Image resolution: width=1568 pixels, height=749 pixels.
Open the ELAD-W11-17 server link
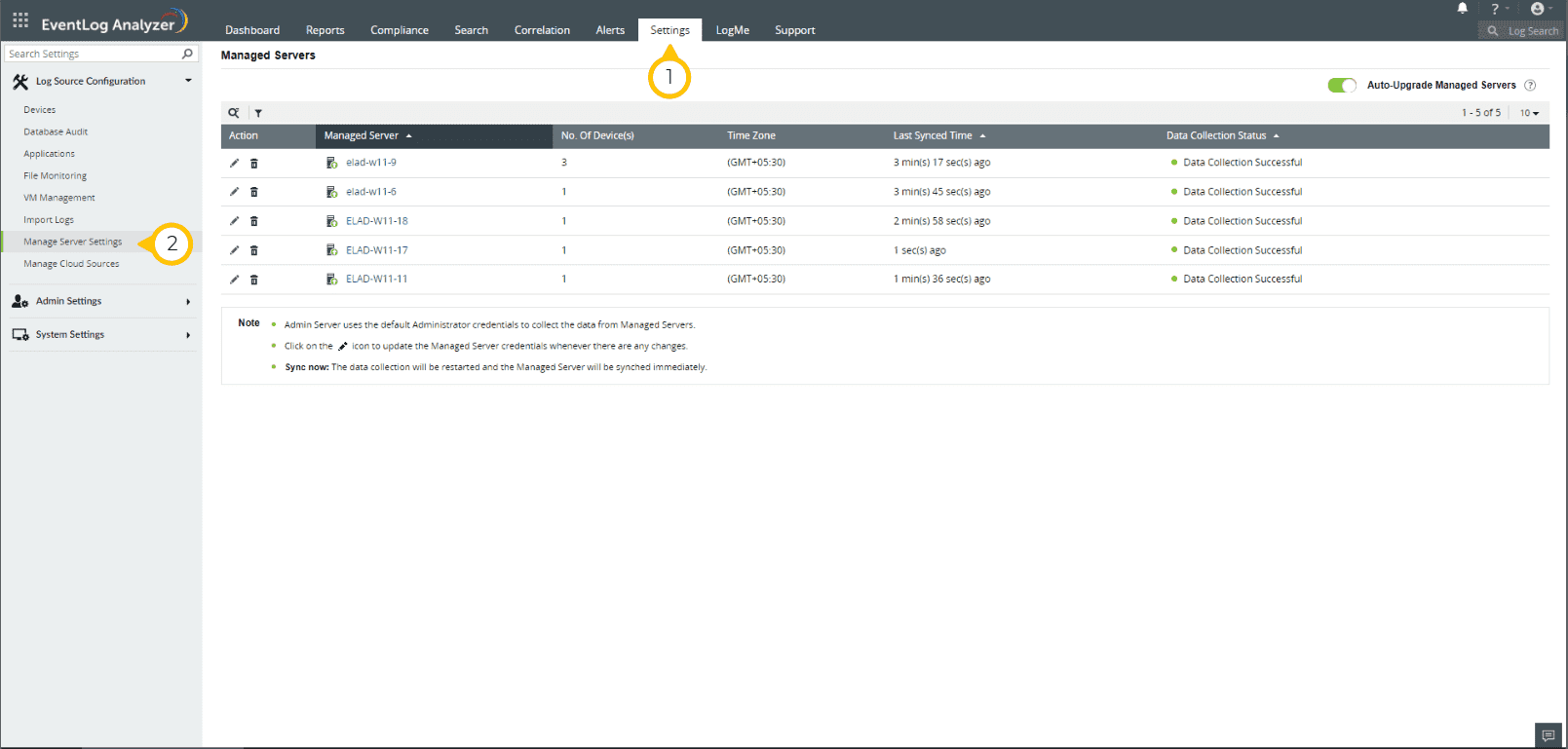(376, 250)
